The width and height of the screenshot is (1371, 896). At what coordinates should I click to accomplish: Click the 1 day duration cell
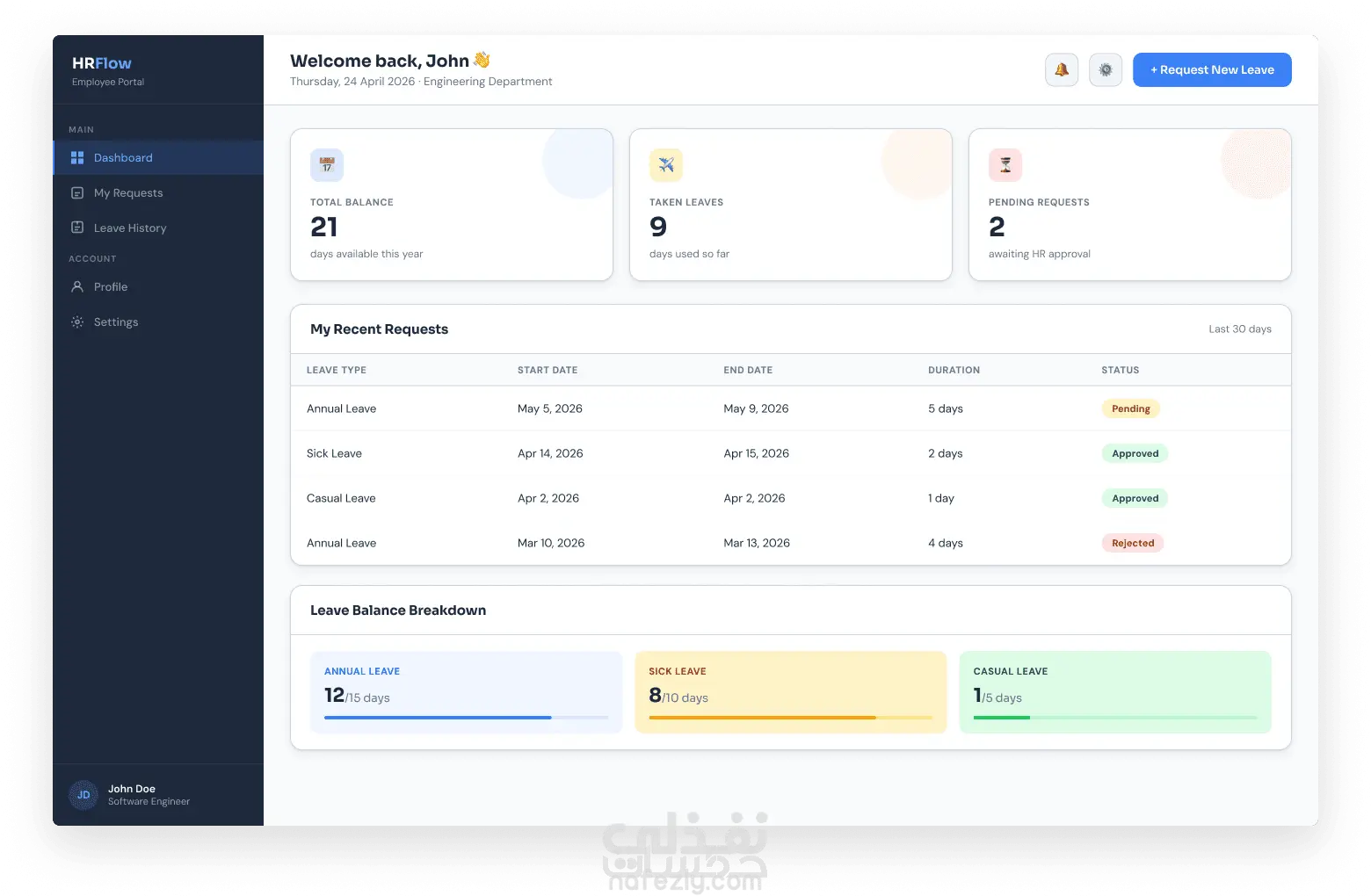[941, 498]
